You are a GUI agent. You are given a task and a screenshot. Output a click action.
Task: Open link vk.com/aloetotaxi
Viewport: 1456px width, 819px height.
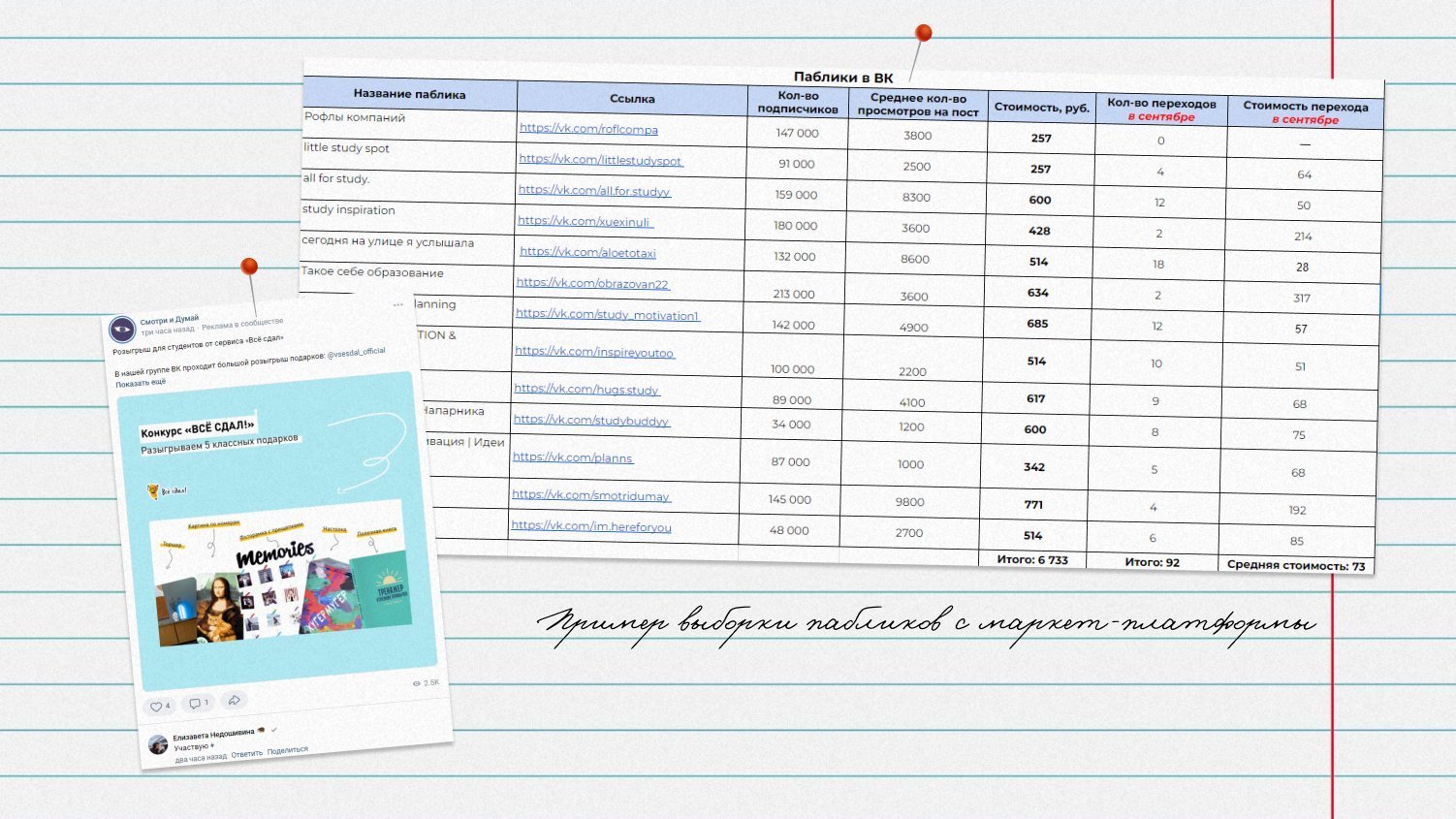coord(587,252)
